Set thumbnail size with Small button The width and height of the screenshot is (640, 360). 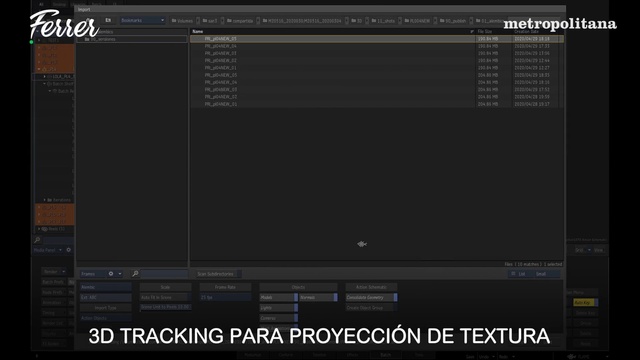(x=547, y=274)
